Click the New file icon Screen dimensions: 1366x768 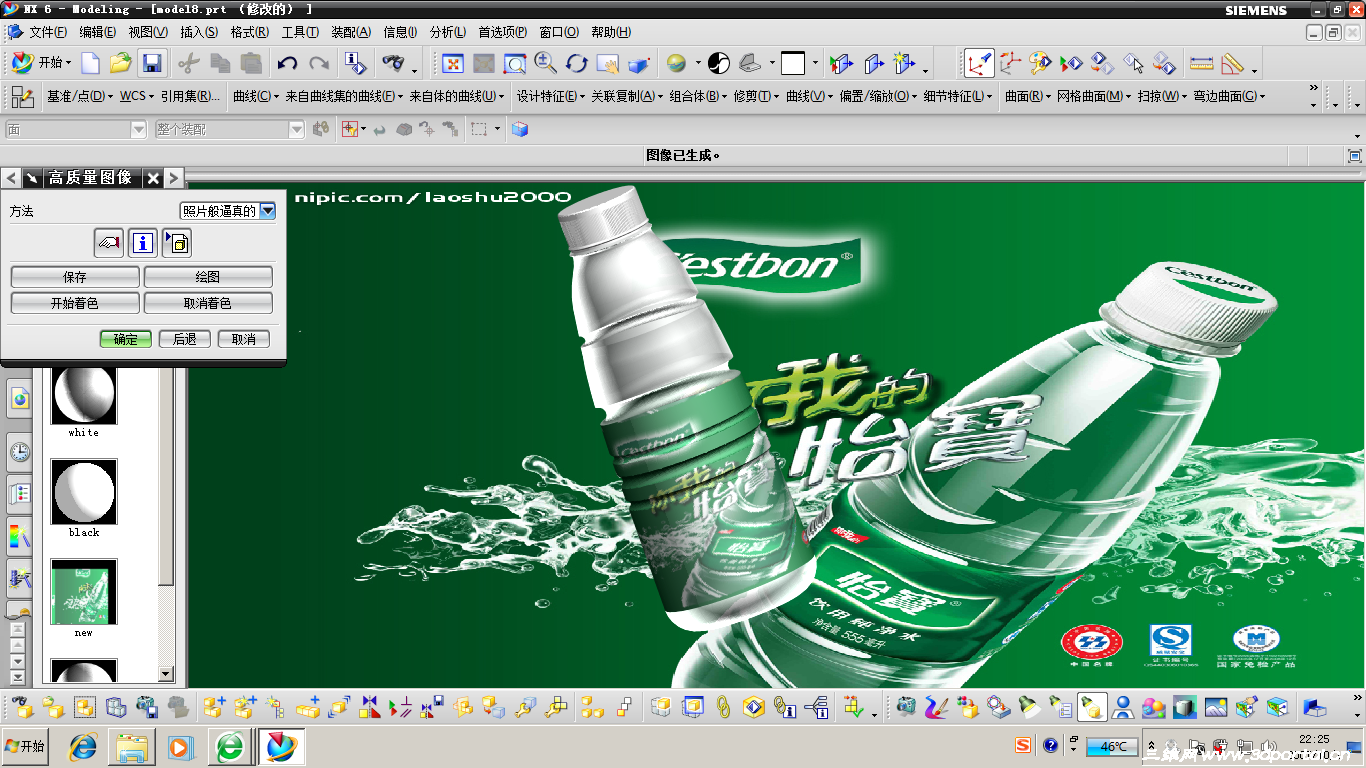pyautogui.click(x=91, y=63)
